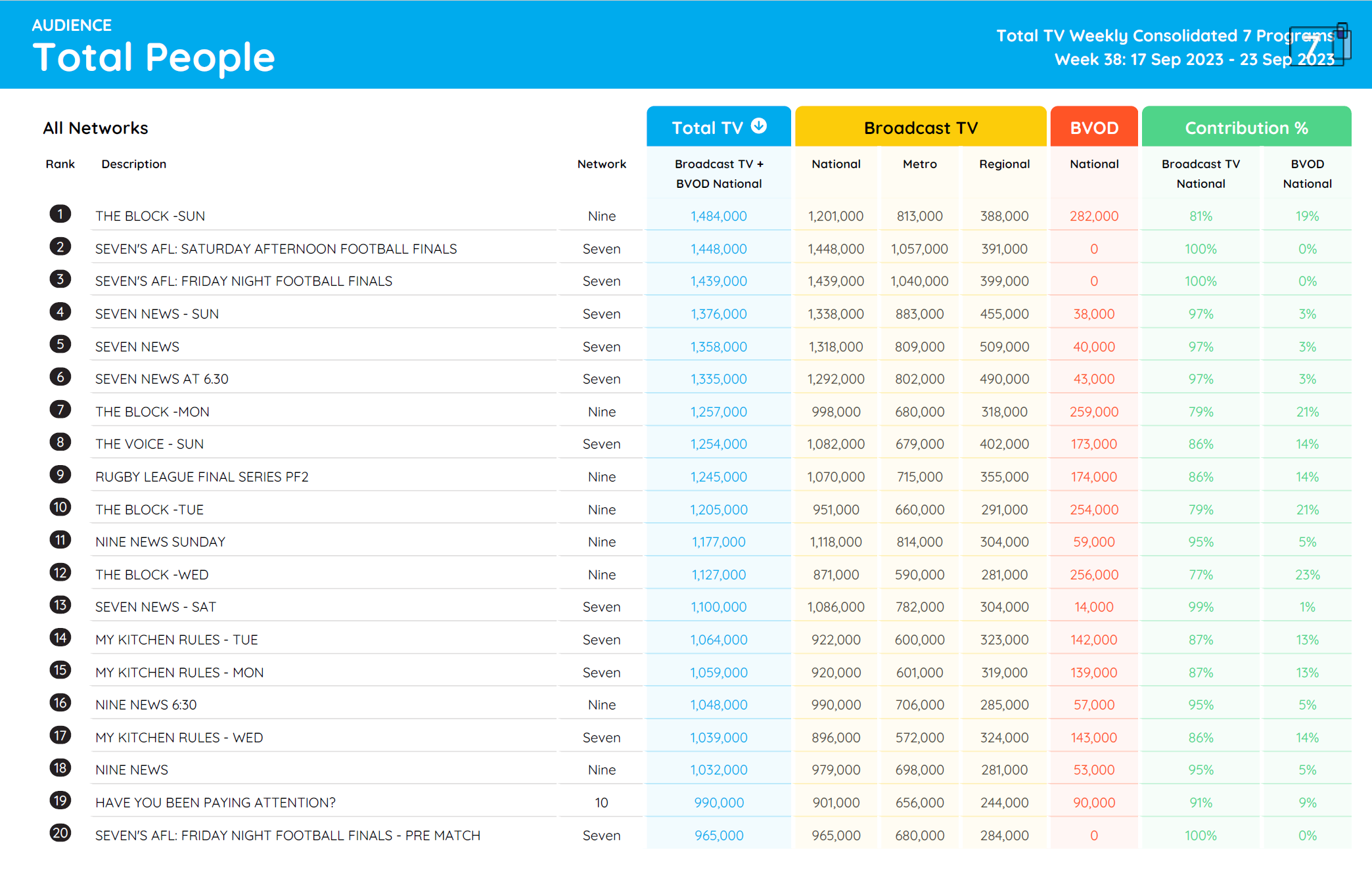The width and height of the screenshot is (1372, 873).
Task: Click rank 20 circle badge
Action: (x=60, y=834)
